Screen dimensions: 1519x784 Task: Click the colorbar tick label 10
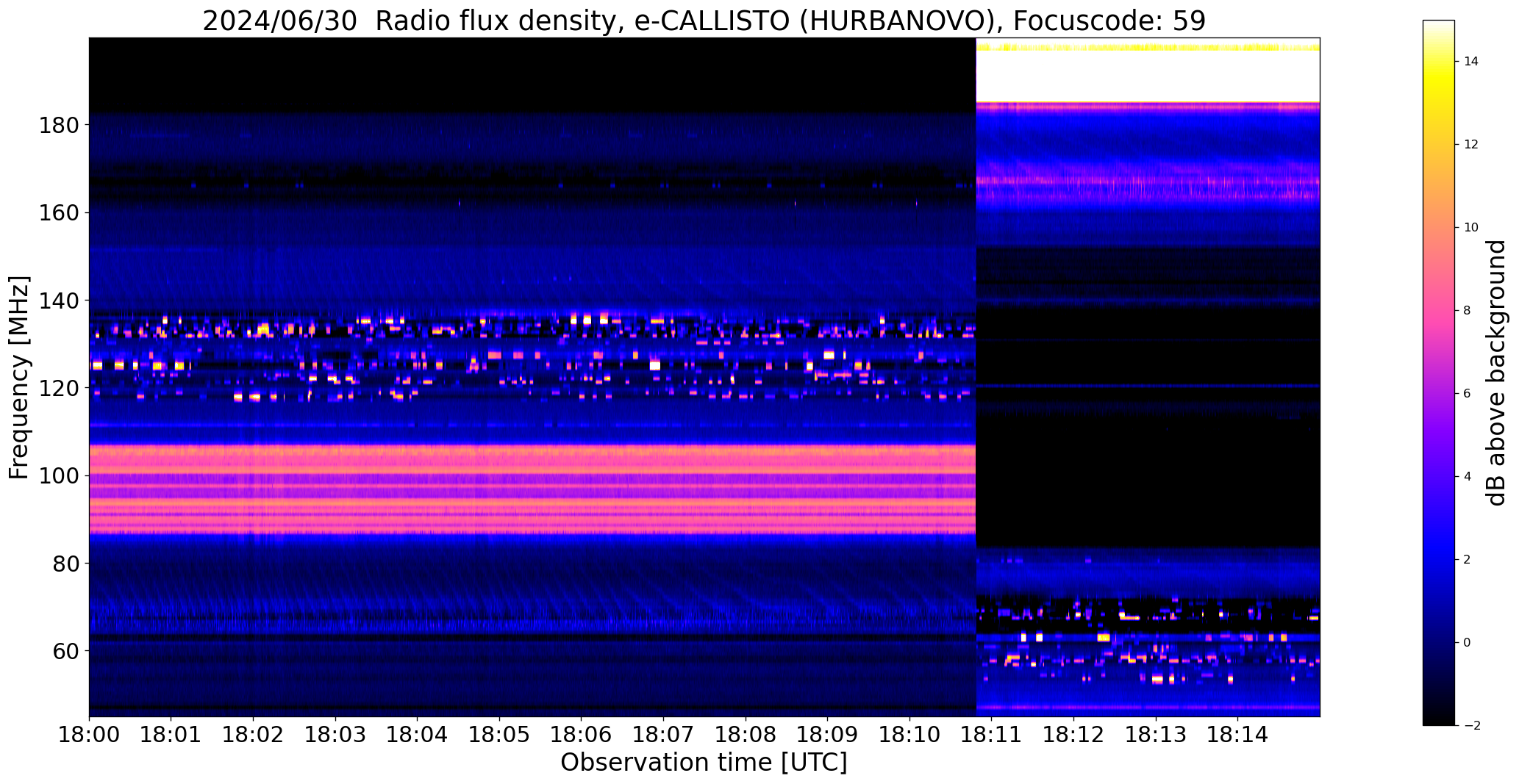point(1471,228)
